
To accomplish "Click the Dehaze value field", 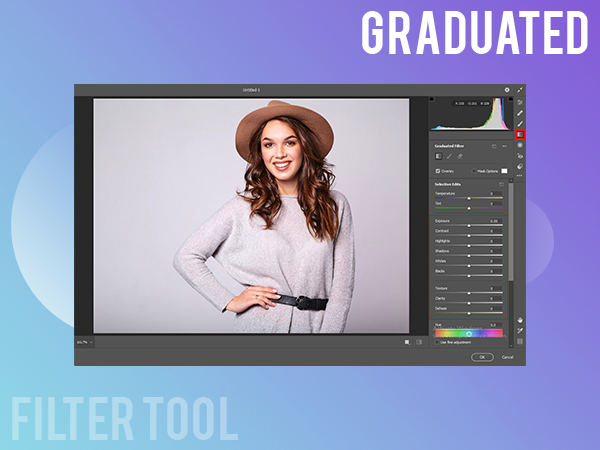I will point(494,308).
